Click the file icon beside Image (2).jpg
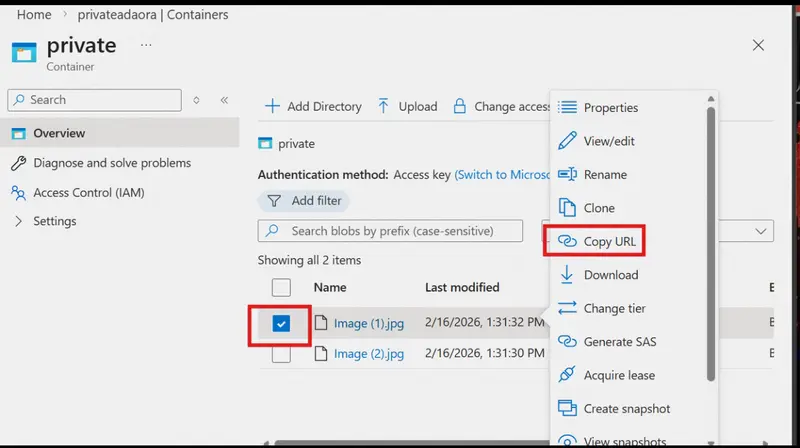The image size is (800, 448). pos(321,354)
